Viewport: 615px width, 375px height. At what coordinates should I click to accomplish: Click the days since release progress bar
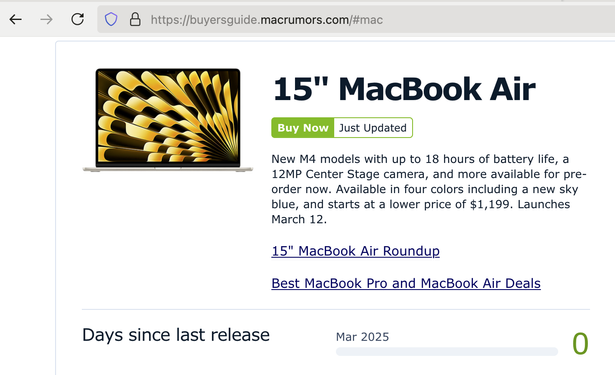point(447,351)
